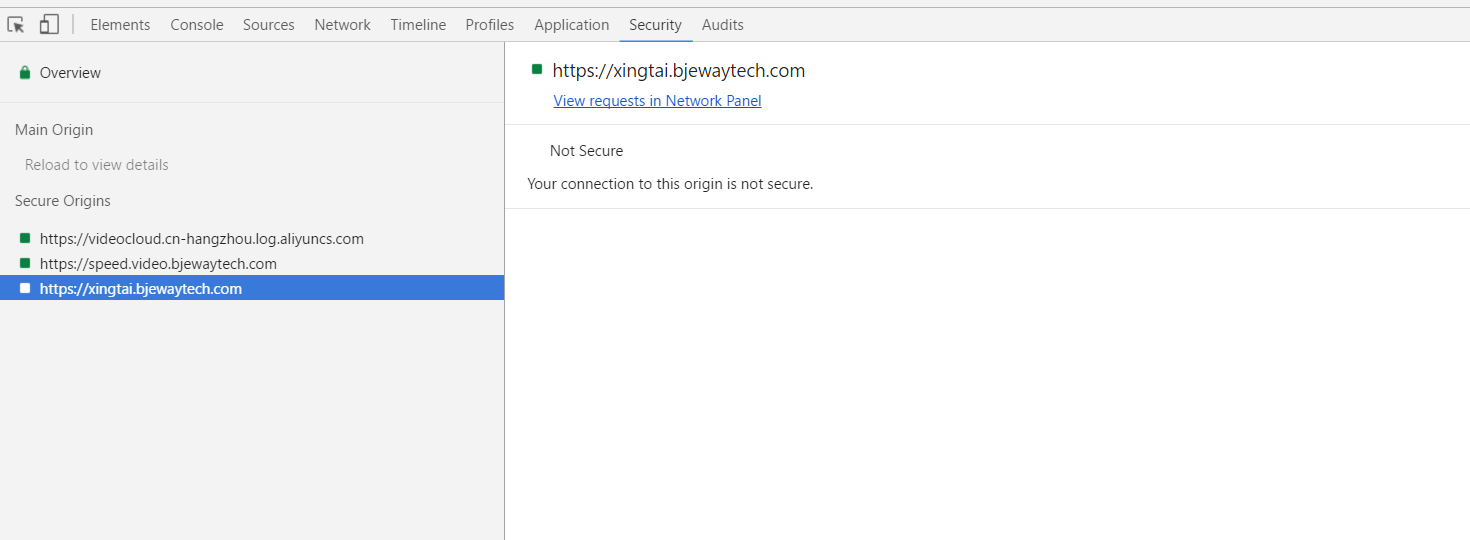Show the Application tab
The height and width of the screenshot is (540, 1470).
tap(572, 25)
